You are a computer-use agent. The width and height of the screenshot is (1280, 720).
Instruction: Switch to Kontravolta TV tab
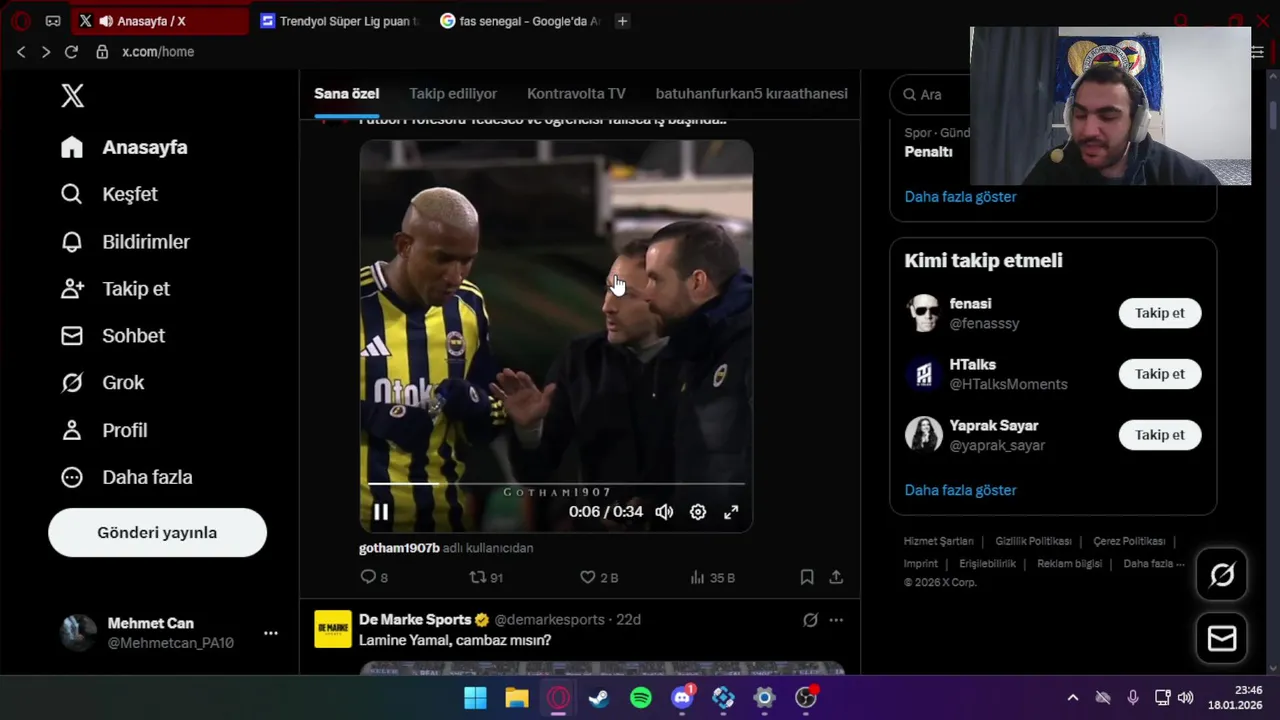[576, 94]
